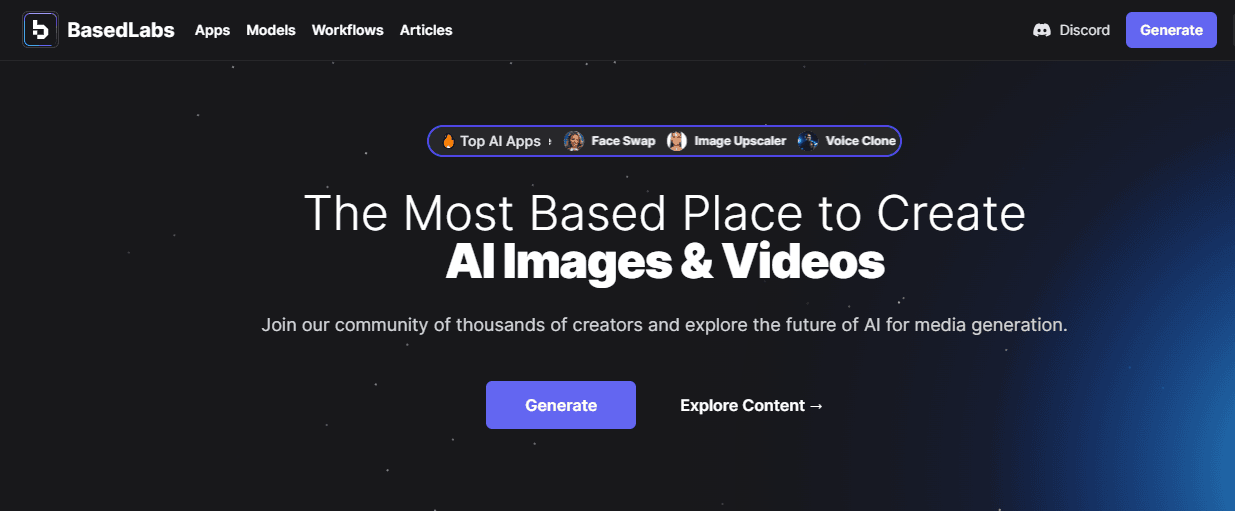Click the Voice Clone icon
The width and height of the screenshot is (1235, 511).
click(x=807, y=141)
